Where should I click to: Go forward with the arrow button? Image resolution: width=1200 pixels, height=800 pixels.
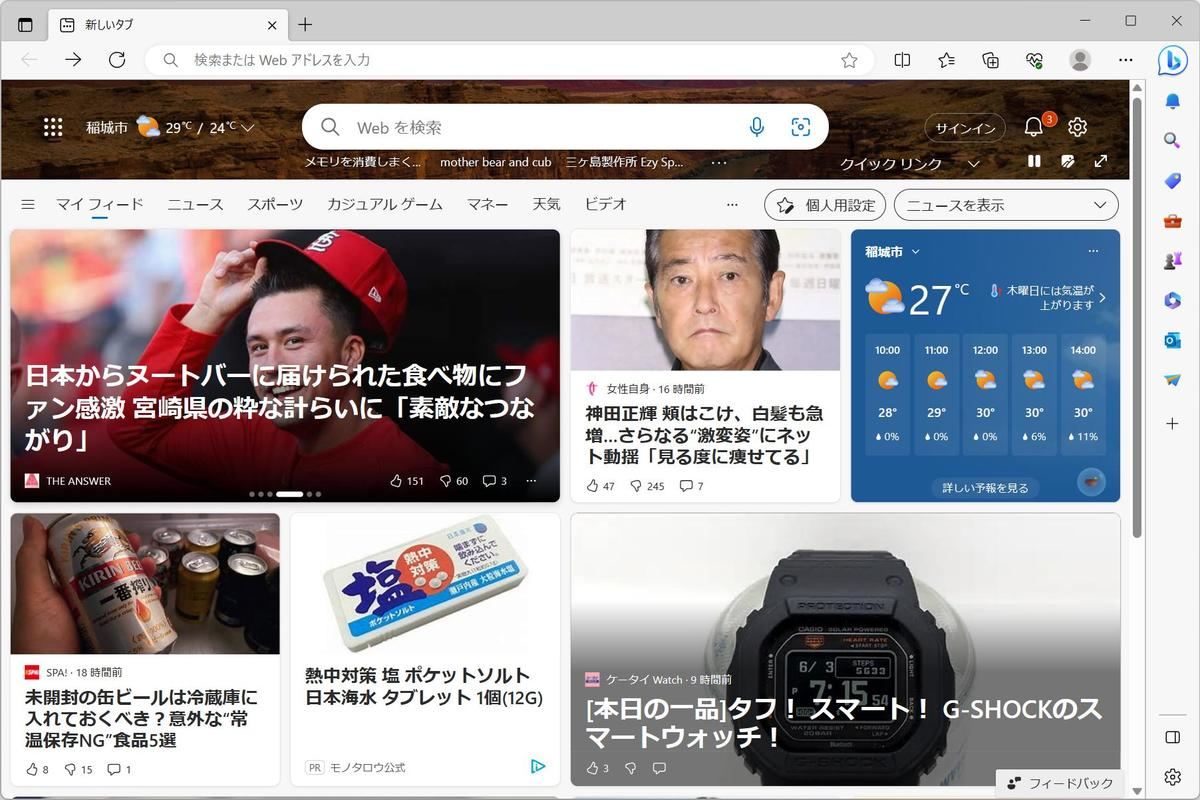[73, 60]
